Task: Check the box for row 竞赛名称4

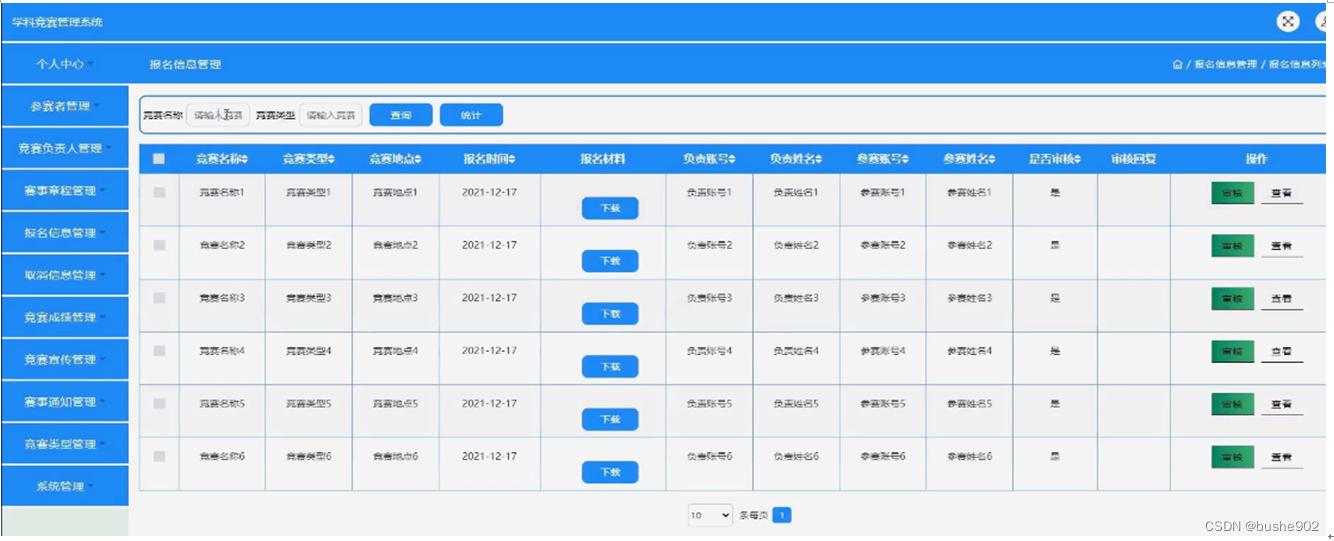Action: (x=159, y=351)
